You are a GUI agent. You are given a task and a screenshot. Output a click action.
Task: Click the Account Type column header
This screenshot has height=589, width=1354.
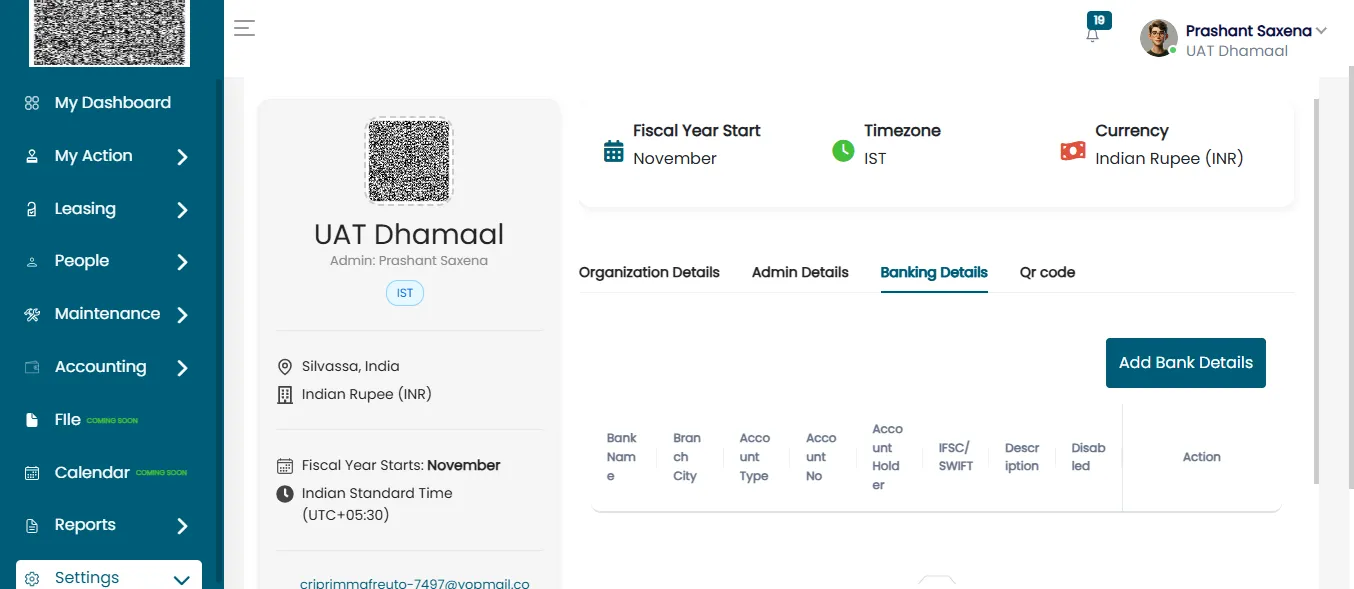tap(755, 457)
